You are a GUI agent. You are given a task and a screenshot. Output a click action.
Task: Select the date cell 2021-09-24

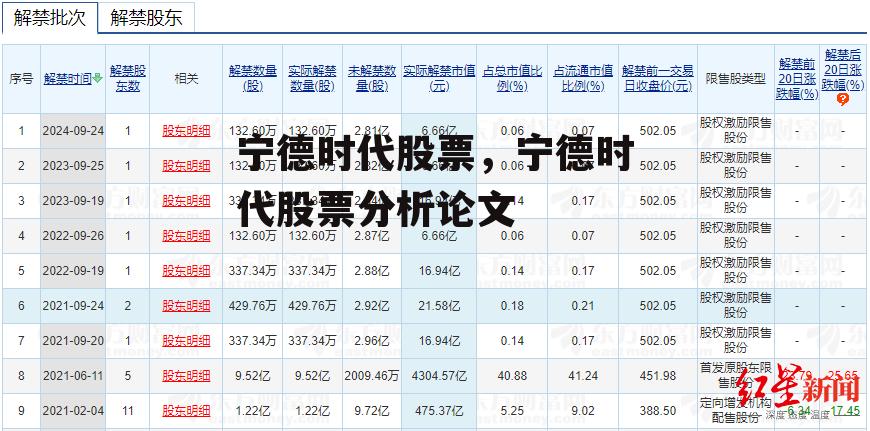pos(73,306)
